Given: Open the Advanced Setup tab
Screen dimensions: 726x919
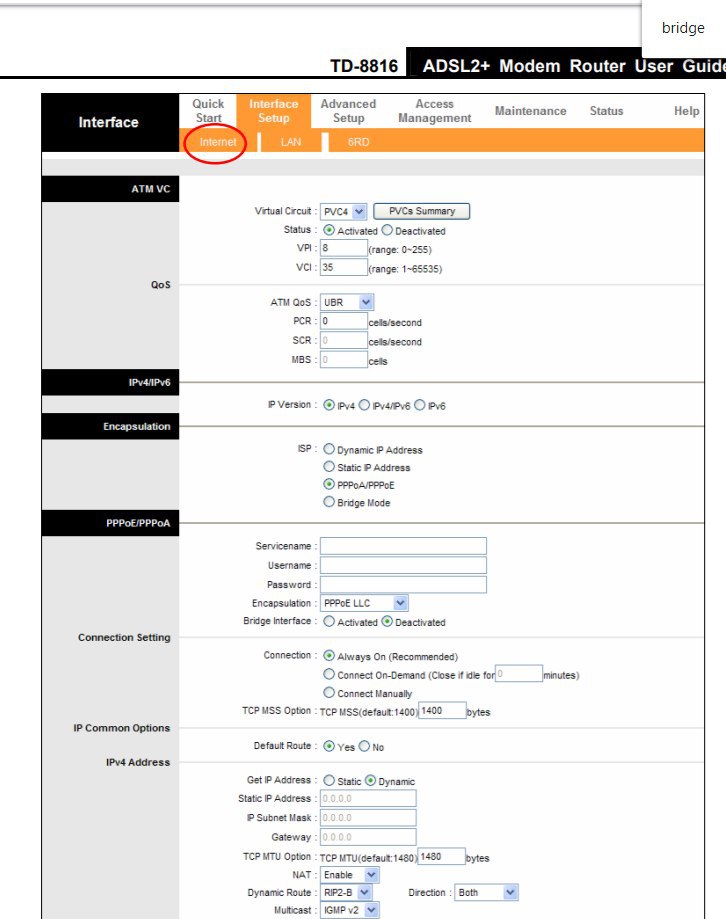Looking at the screenshot, I should 348,111.
